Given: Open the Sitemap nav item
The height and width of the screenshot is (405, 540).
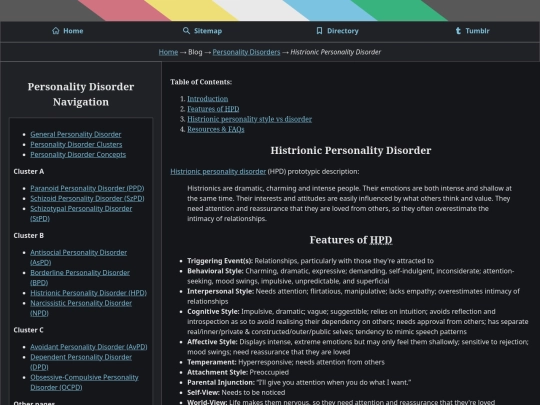Looking at the screenshot, I should point(202,31).
